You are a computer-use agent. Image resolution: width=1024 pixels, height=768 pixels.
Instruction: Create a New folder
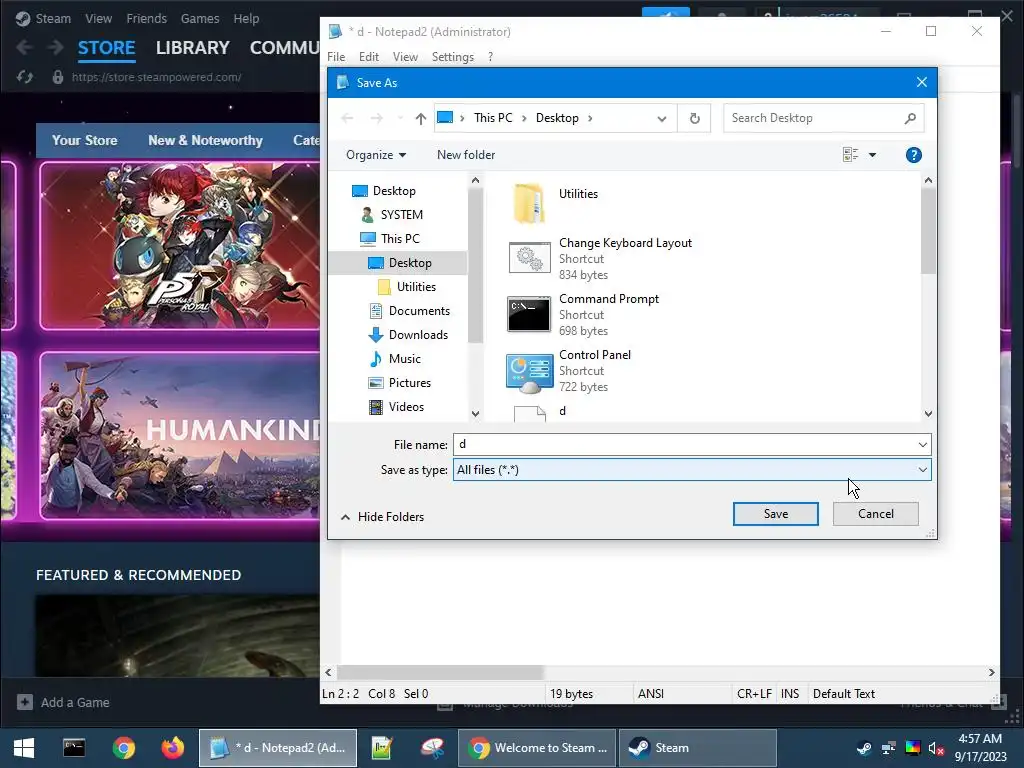click(466, 155)
